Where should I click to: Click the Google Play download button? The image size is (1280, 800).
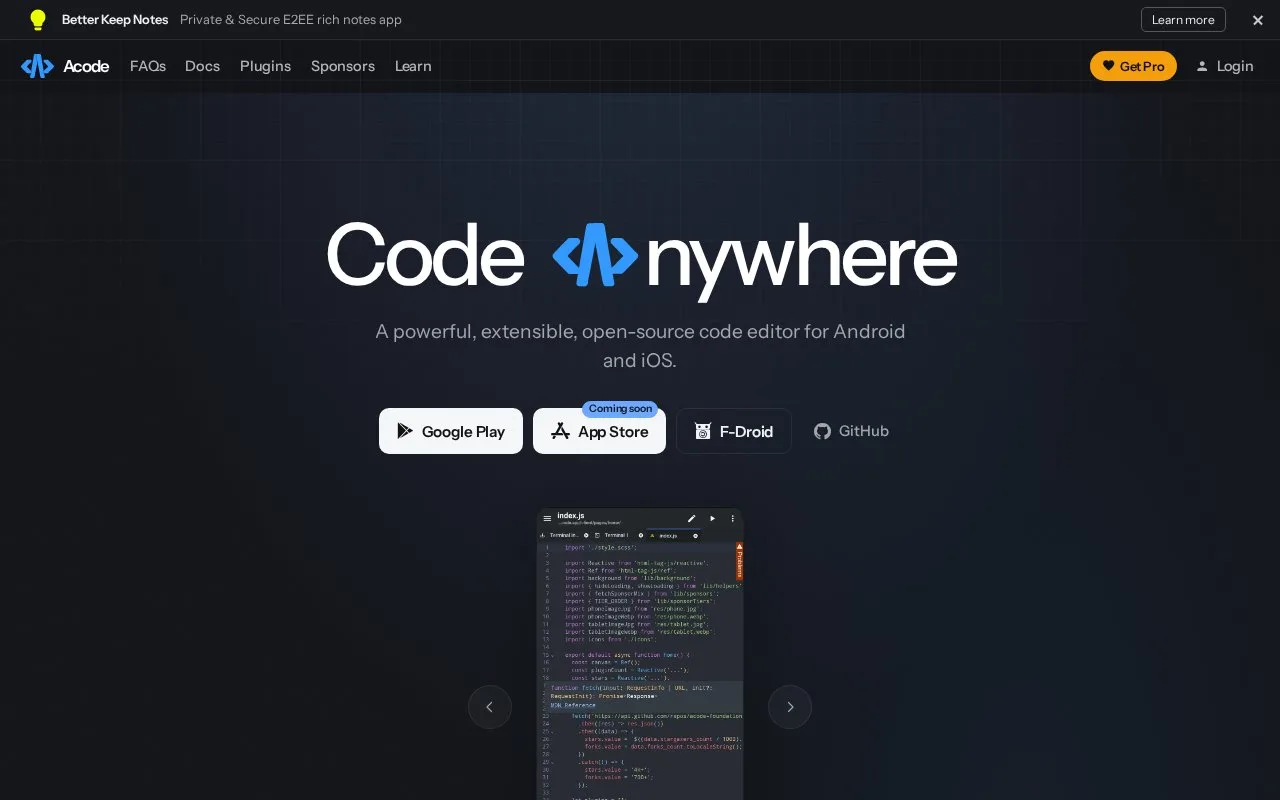coord(451,431)
